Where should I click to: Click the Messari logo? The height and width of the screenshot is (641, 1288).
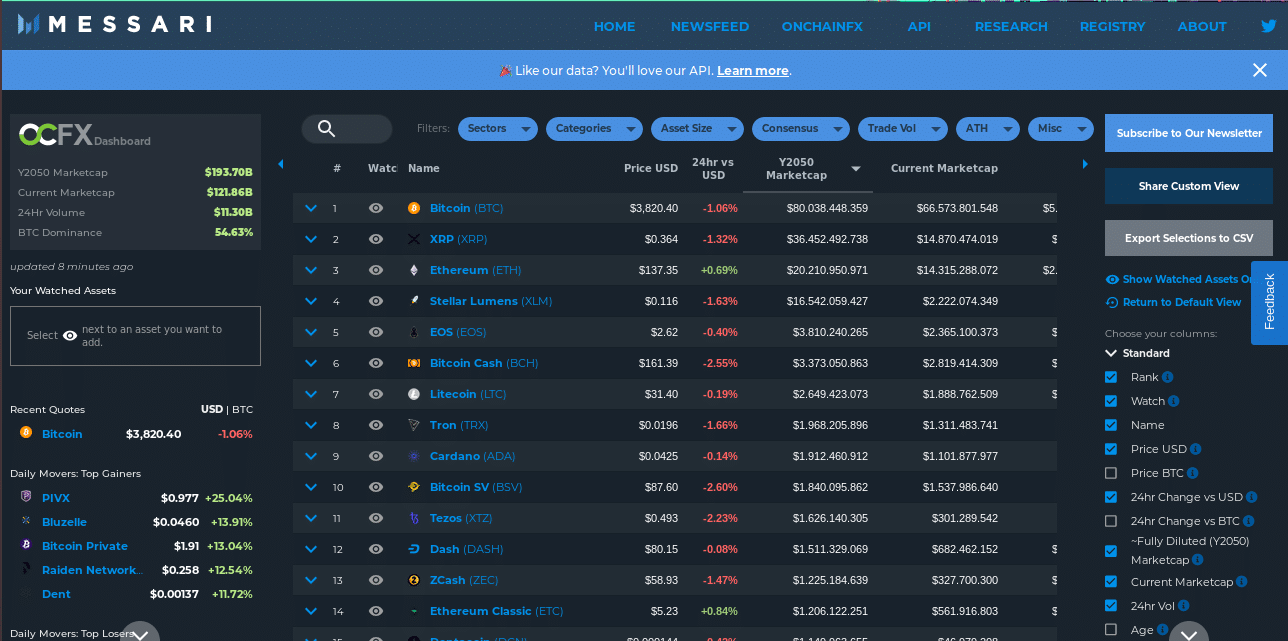pos(114,24)
